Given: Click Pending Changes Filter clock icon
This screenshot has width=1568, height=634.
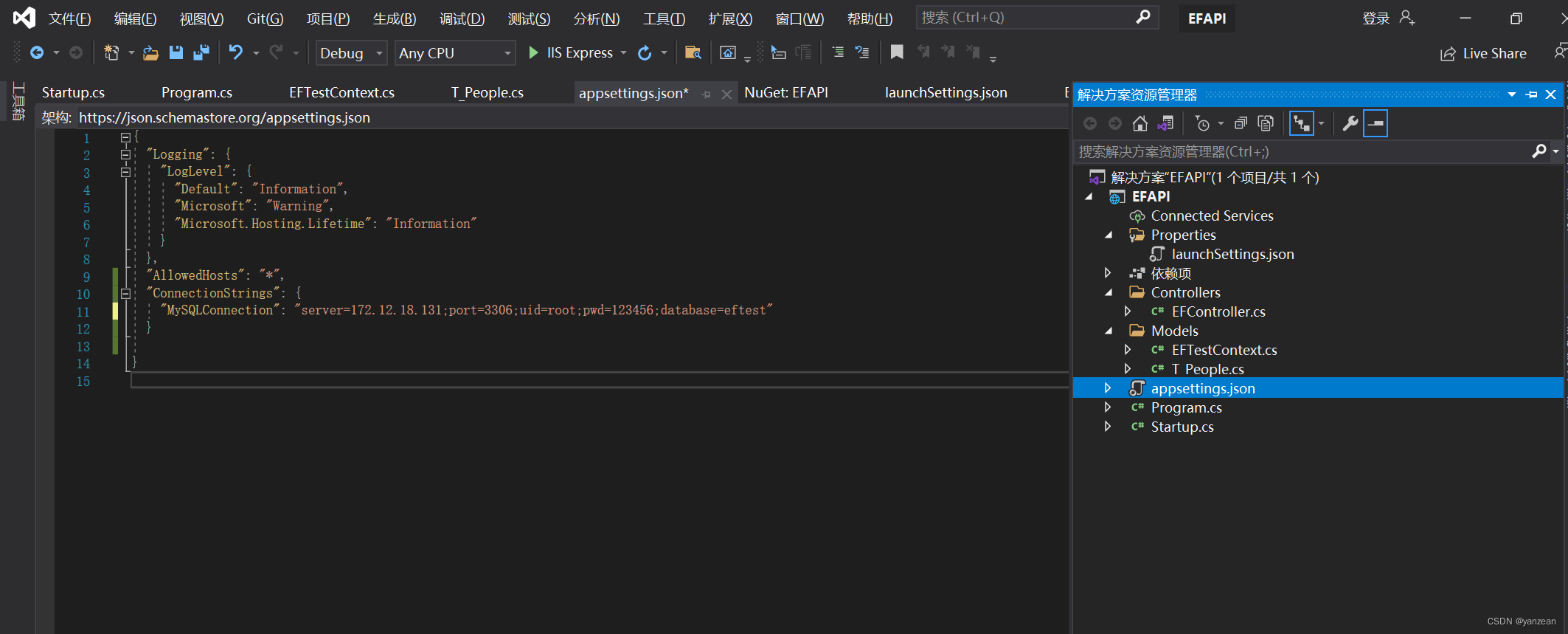Looking at the screenshot, I should 1202,123.
